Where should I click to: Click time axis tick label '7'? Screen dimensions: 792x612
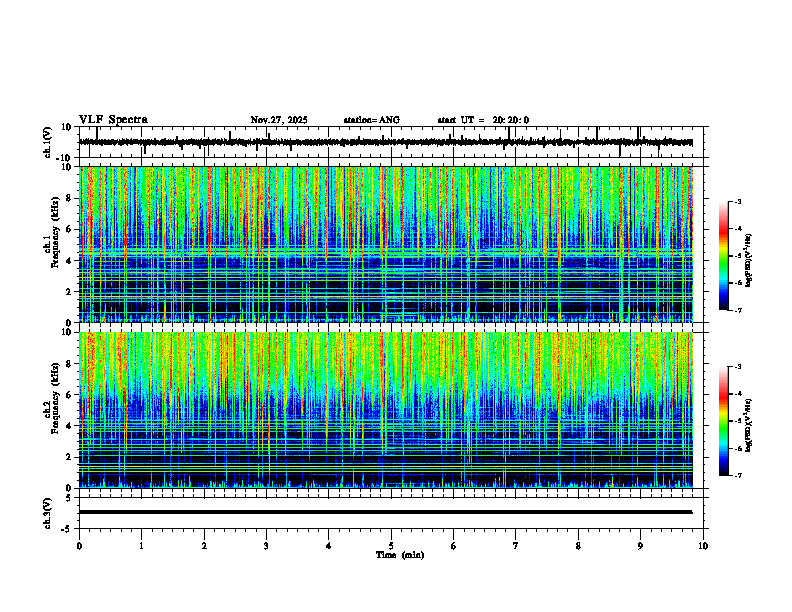[516, 546]
